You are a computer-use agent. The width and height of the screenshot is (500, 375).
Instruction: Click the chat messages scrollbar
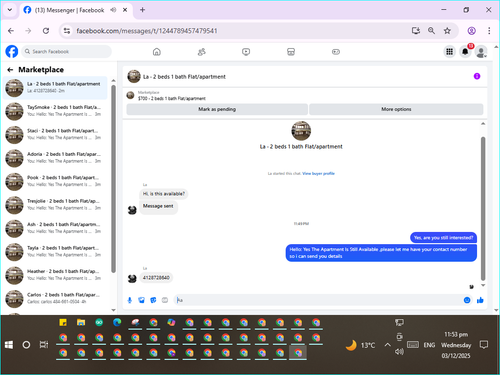(x=483, y=208)
